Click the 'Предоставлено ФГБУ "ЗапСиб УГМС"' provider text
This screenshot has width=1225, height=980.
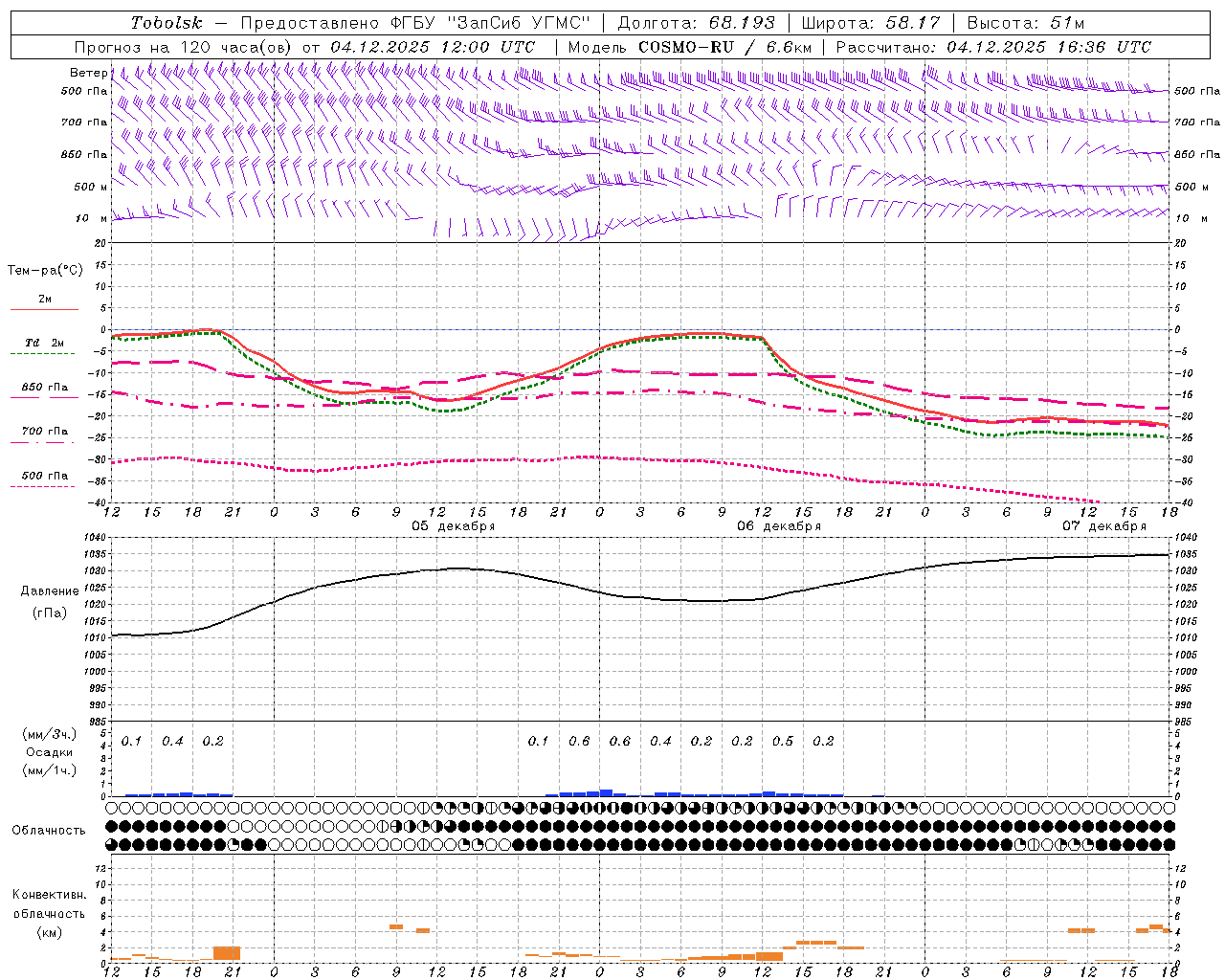(x=415, y=23)
